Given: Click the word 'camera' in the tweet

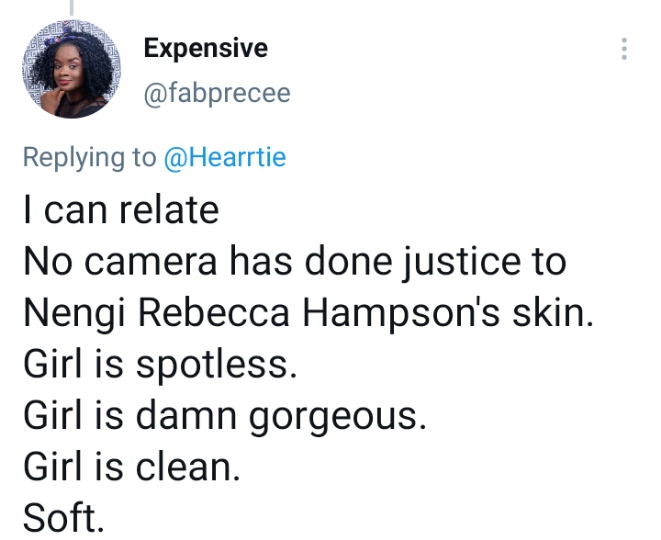Looking at the screenshot, I should (x=151, y=262).
